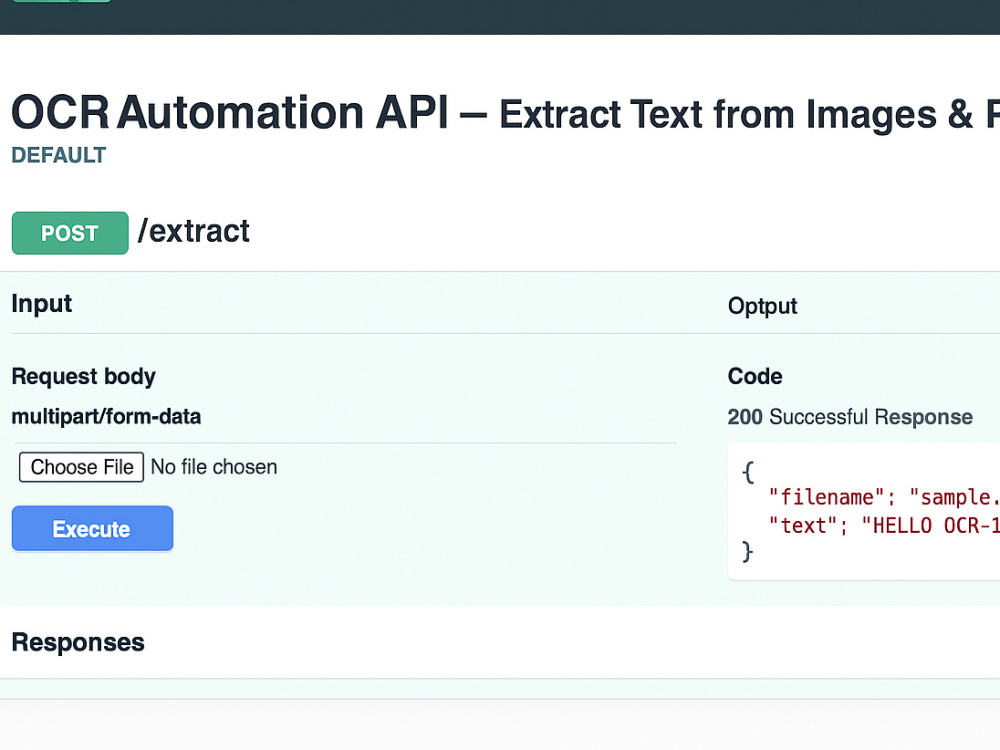This screenshot has width=1000, height=750.
Task: Click the OCR Automation API title
Action: tap(230, 112)
